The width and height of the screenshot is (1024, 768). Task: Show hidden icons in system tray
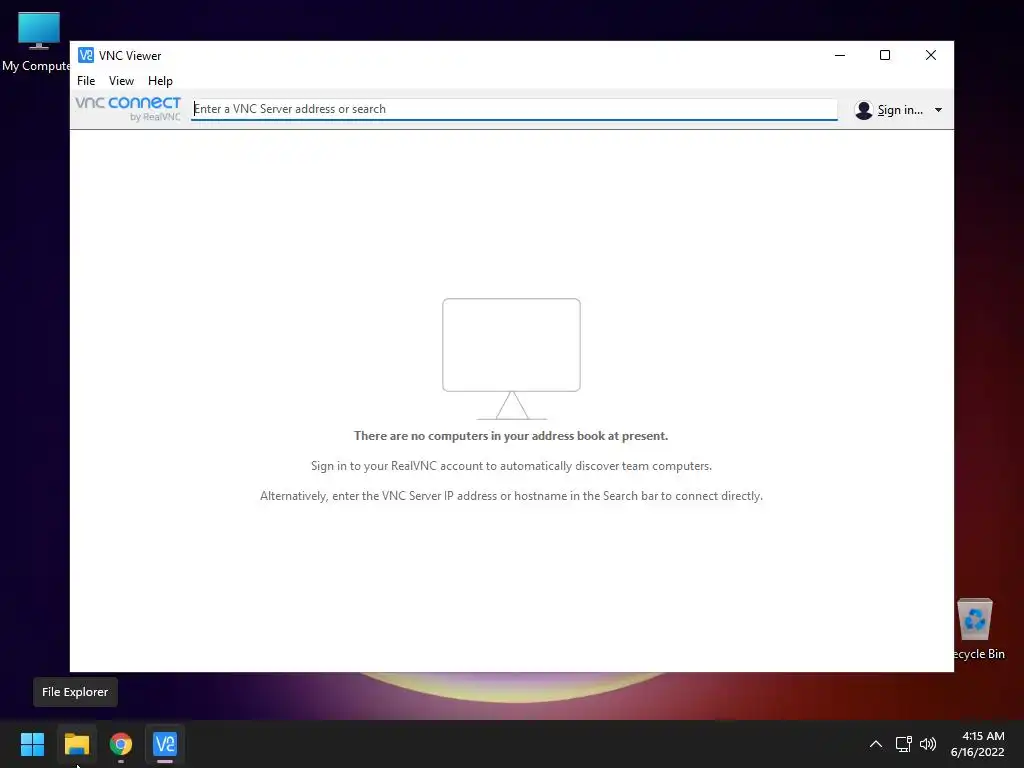coord(876,744)
